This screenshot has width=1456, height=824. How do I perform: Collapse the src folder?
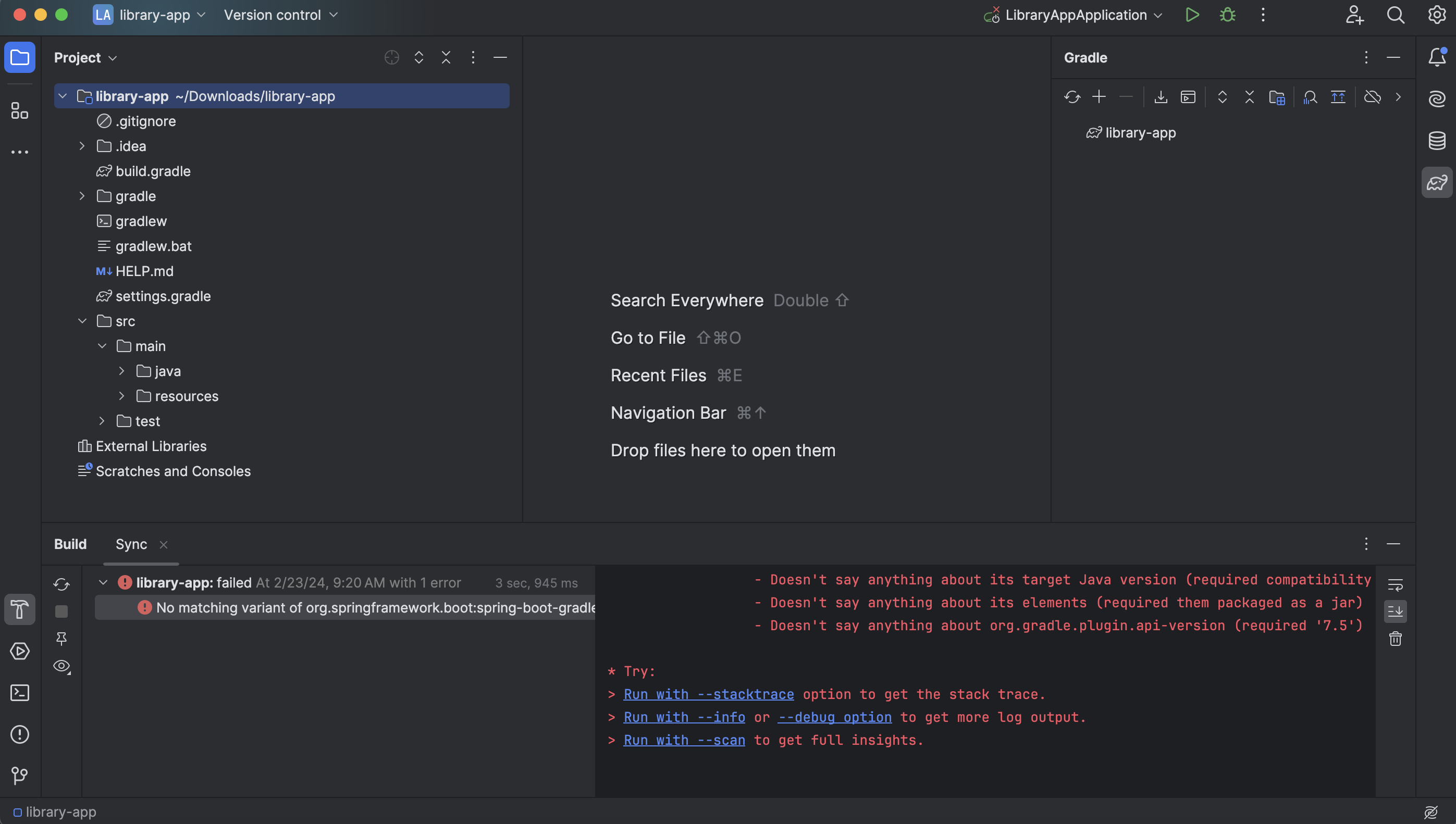82,321
